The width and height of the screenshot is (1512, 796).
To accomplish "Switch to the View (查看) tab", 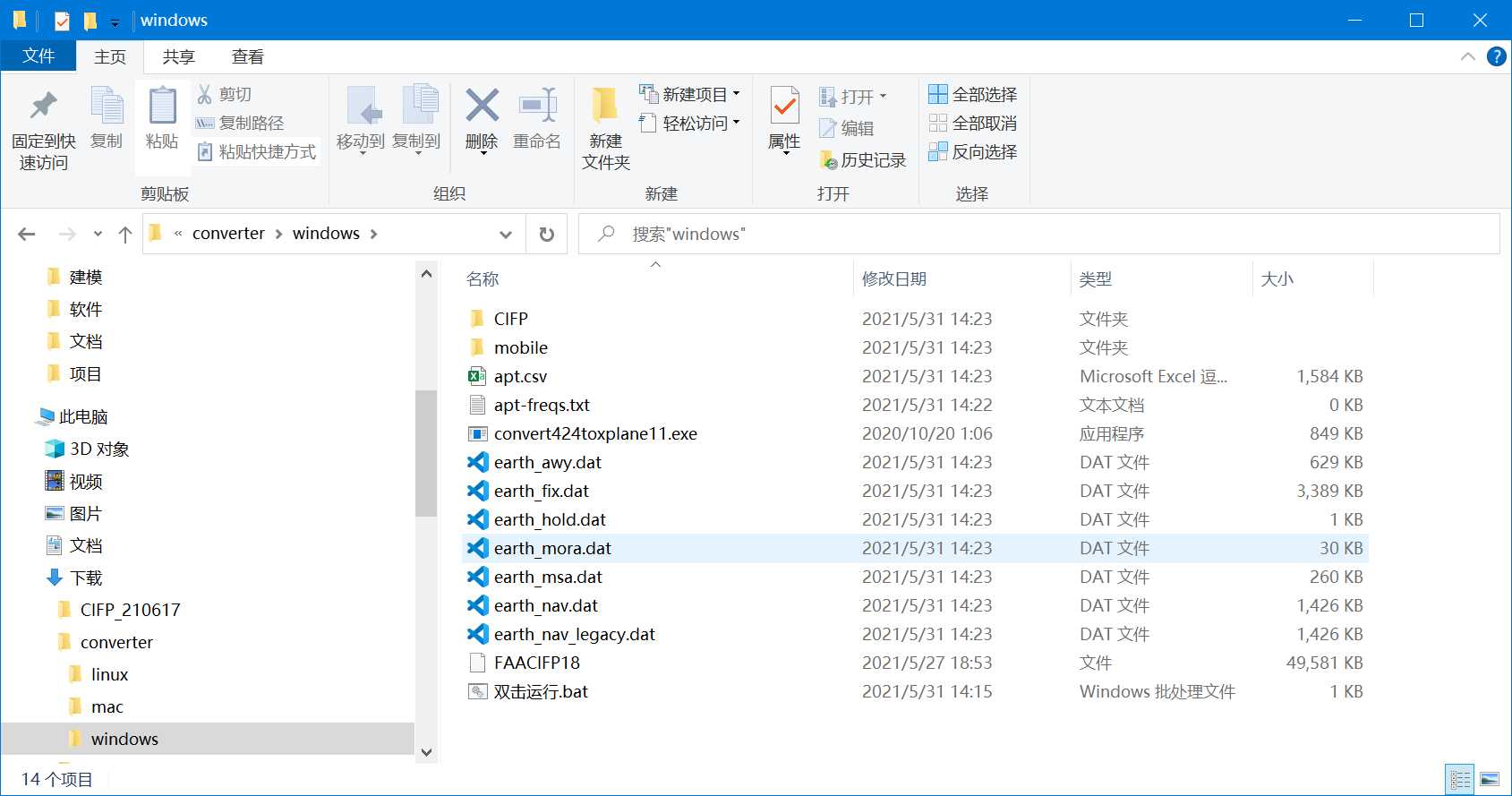I will (x=248, y=56).
